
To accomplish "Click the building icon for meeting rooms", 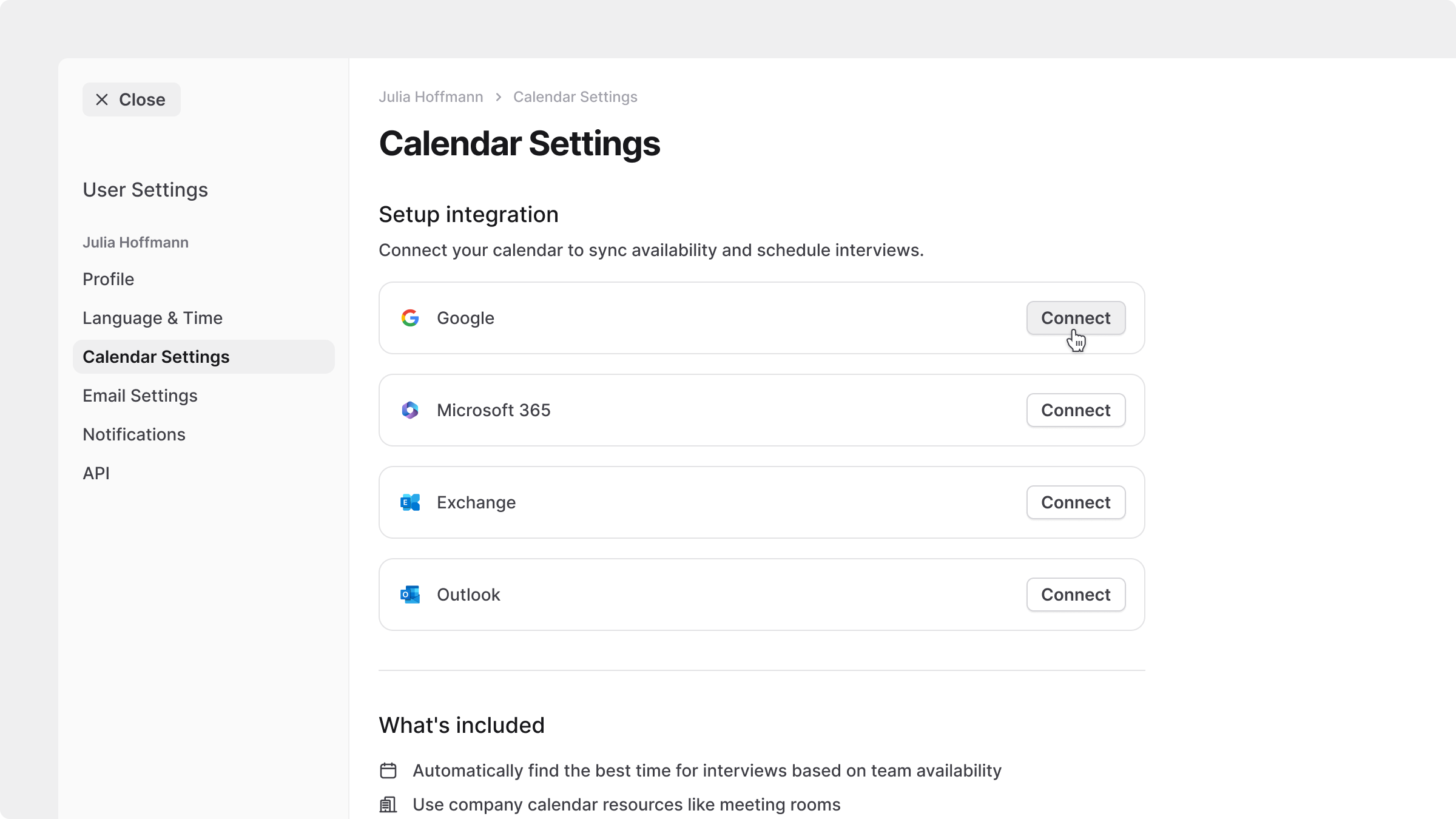I will point(388,804).
